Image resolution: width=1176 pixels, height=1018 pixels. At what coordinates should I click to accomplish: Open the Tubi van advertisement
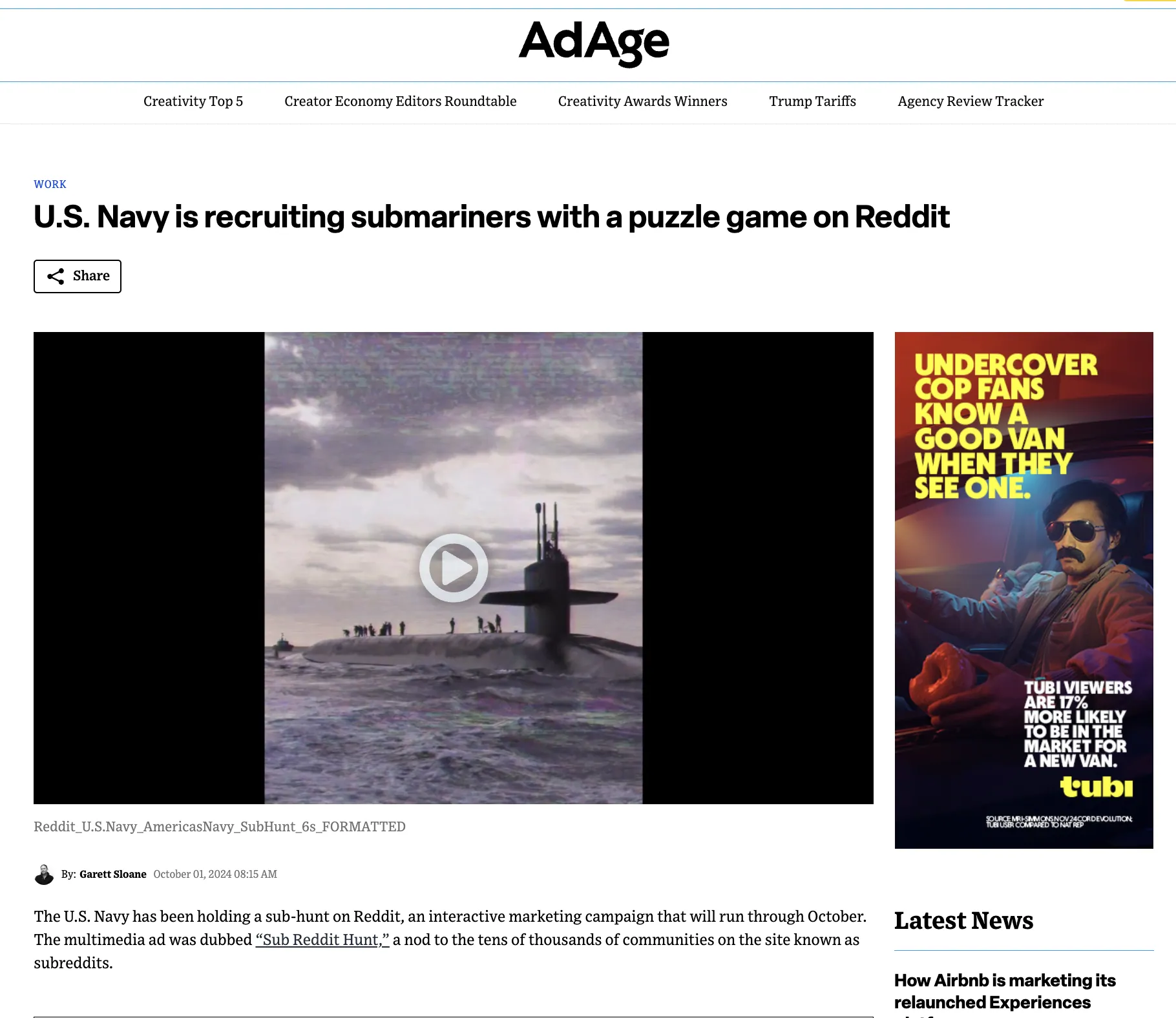point(1024,590)
